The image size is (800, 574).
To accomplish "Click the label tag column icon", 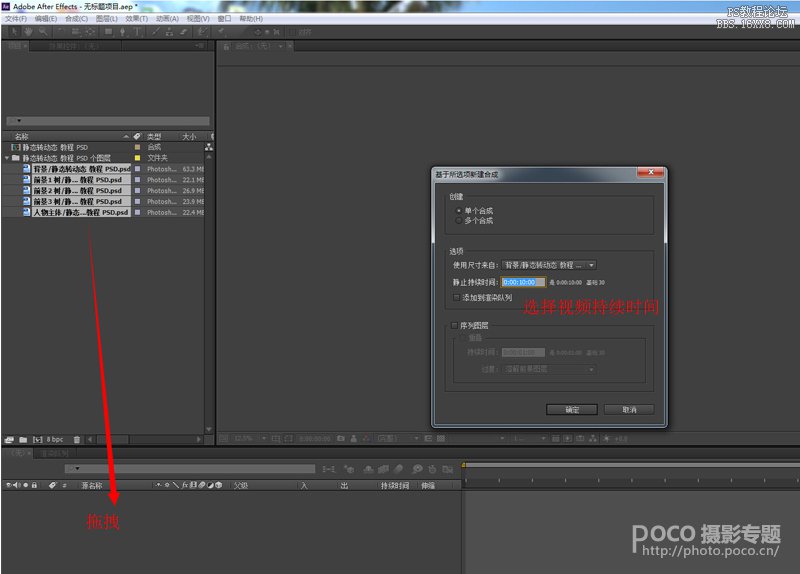I will click(x=137, y=137).
